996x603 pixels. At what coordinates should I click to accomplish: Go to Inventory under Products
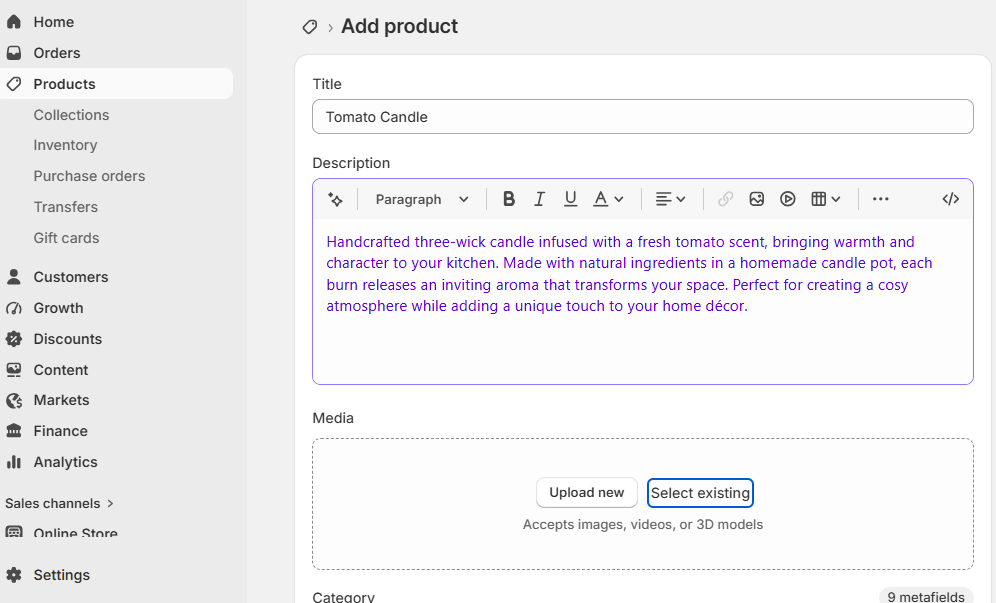coord(65,146)
